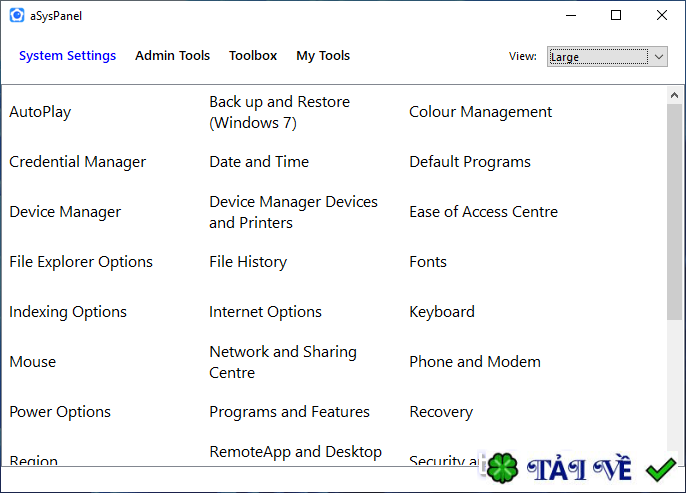Click the aSysPanel app icon in title bar
This screenshot has height=493, width=686.
(x=16, y=15)
